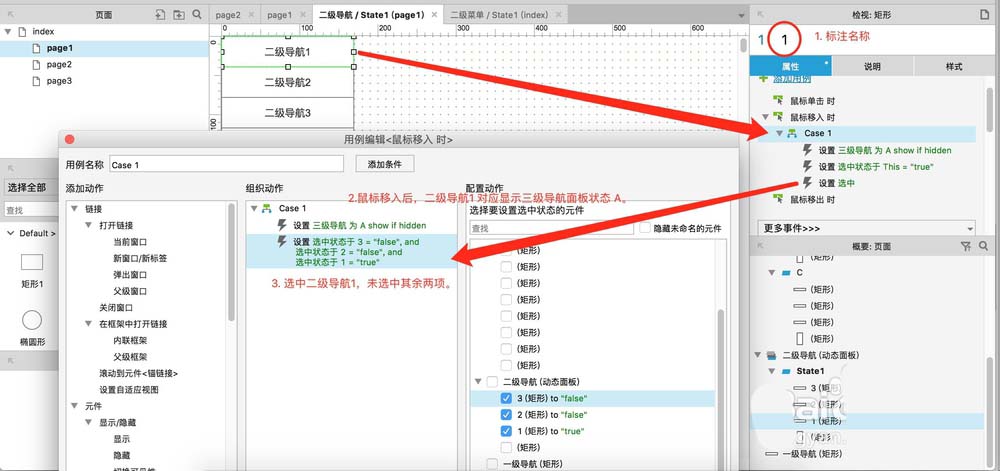
Task: Check the 二级导航 (动态面板) checkbox
Action: click(492, 382)
